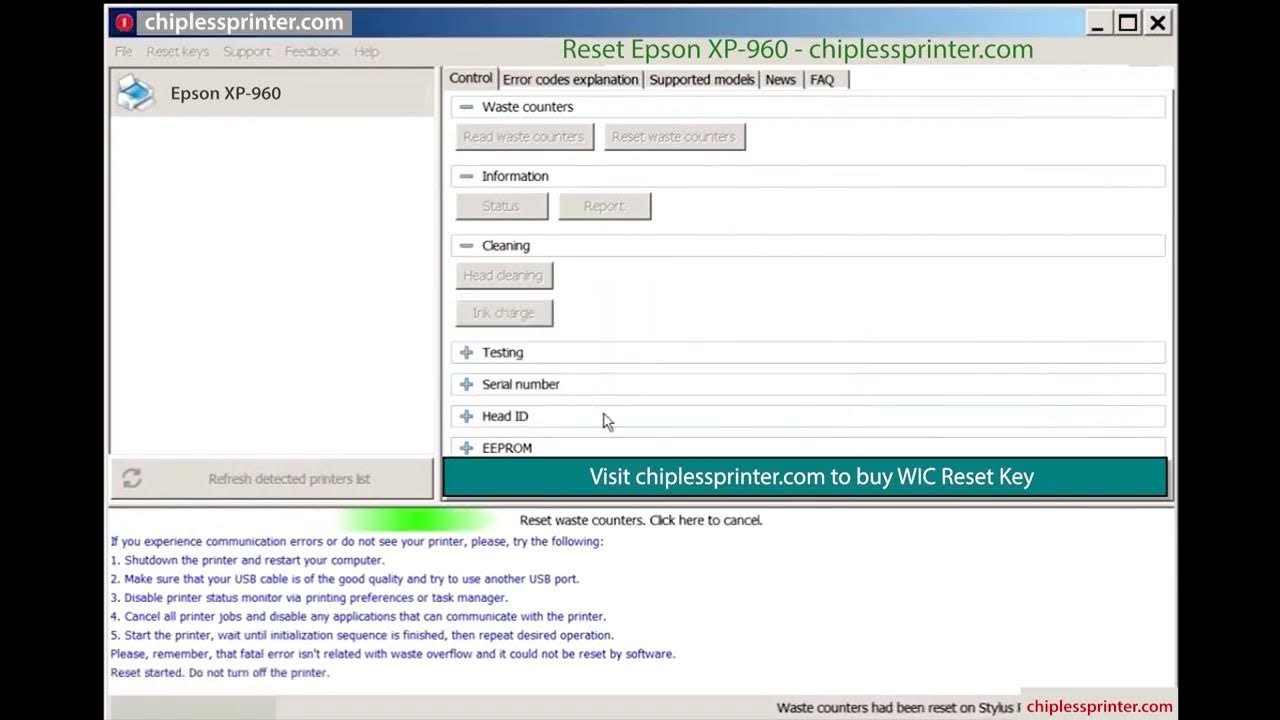The width and height of the screenshot is (1280, 720).
Task: Select the Epson XP-960 printer icon
Action: [x=136, y=93]
